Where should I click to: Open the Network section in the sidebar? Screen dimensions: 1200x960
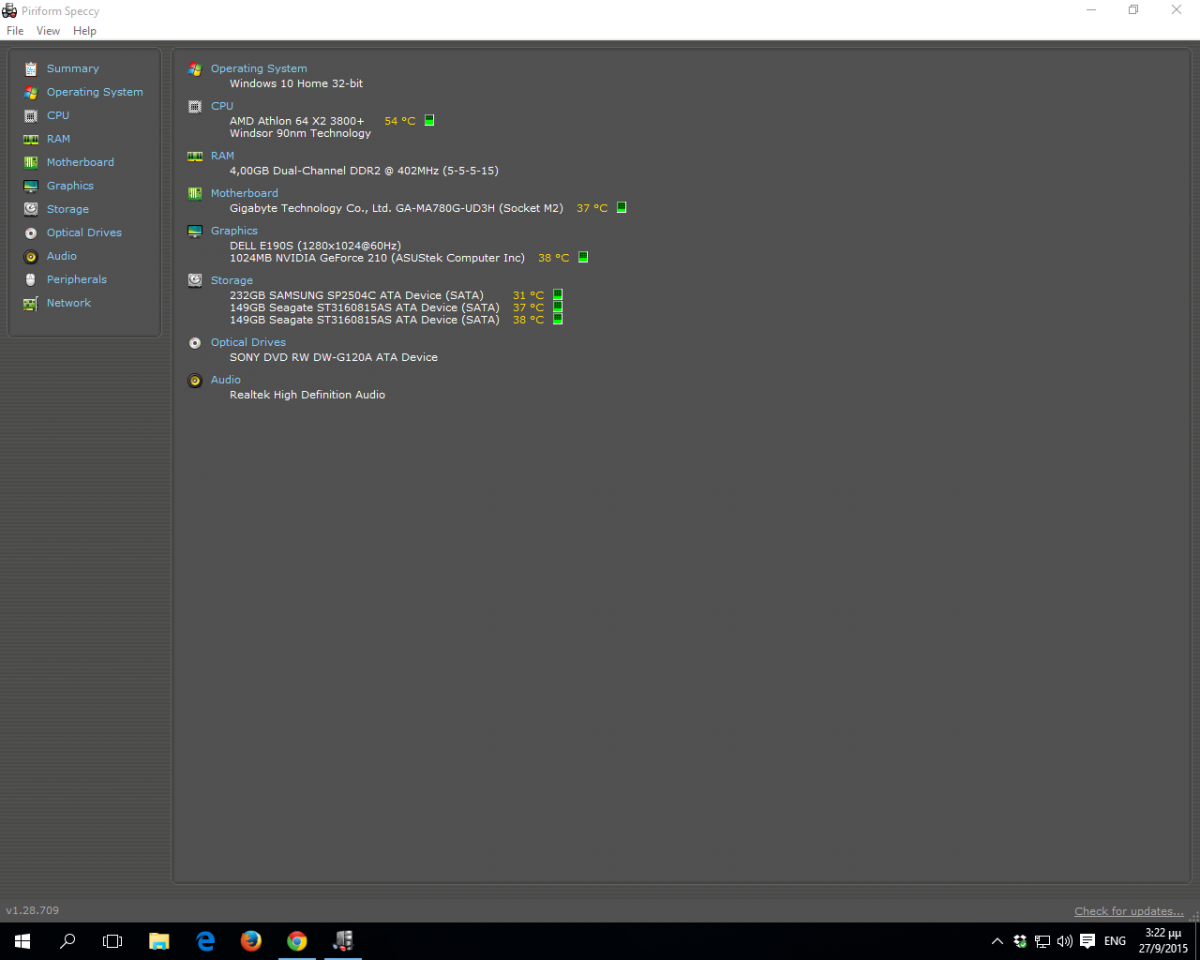pos(69,303)
